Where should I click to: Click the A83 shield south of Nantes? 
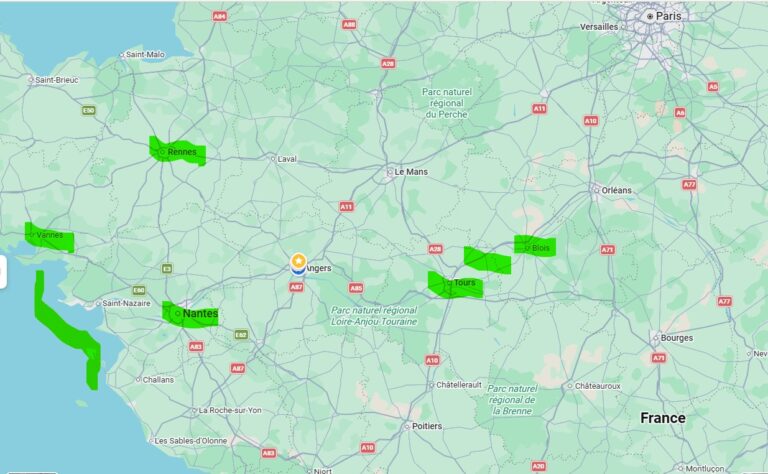[196, 347]
